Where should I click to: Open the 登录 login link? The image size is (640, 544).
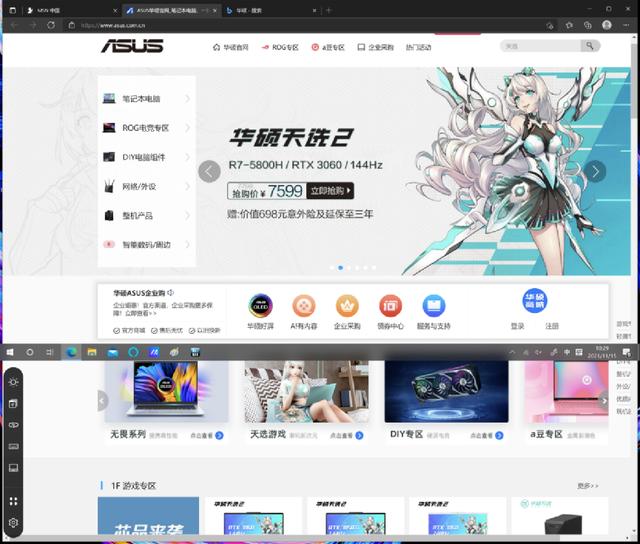[x=517, y=326]
